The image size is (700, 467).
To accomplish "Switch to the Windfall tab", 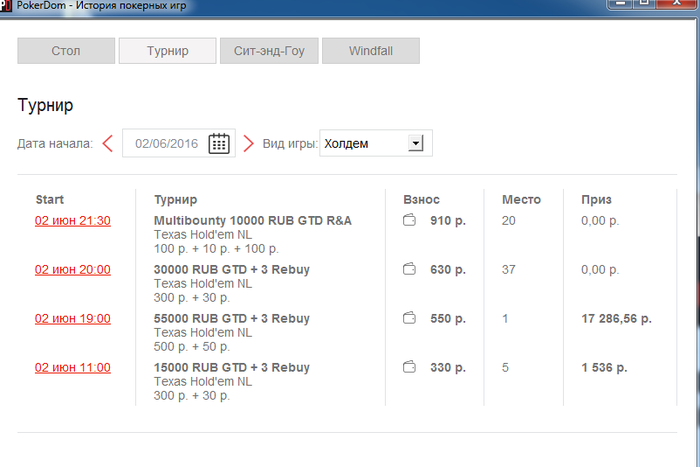I will (x=371, y=51).
